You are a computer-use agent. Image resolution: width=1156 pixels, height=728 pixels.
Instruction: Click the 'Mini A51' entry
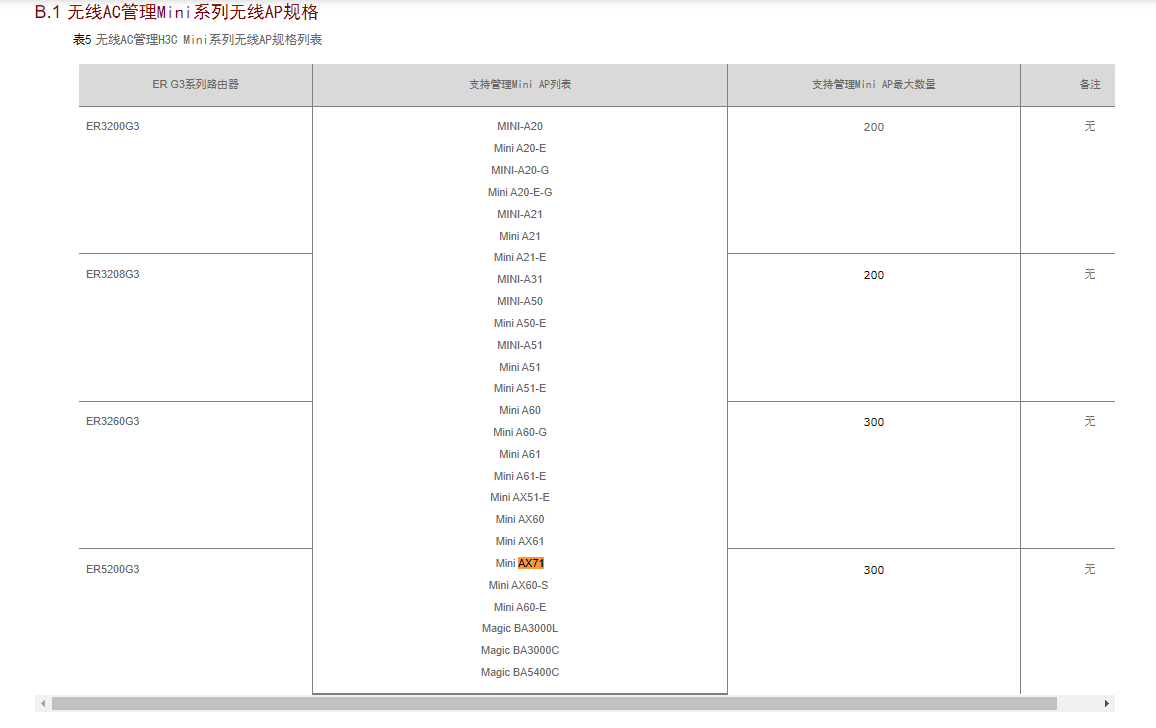click(520, 367)
